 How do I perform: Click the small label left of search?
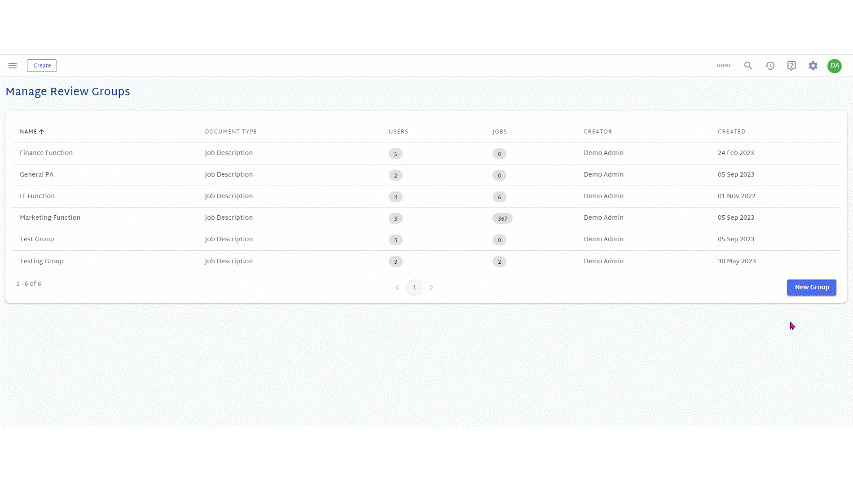[724, 66]
